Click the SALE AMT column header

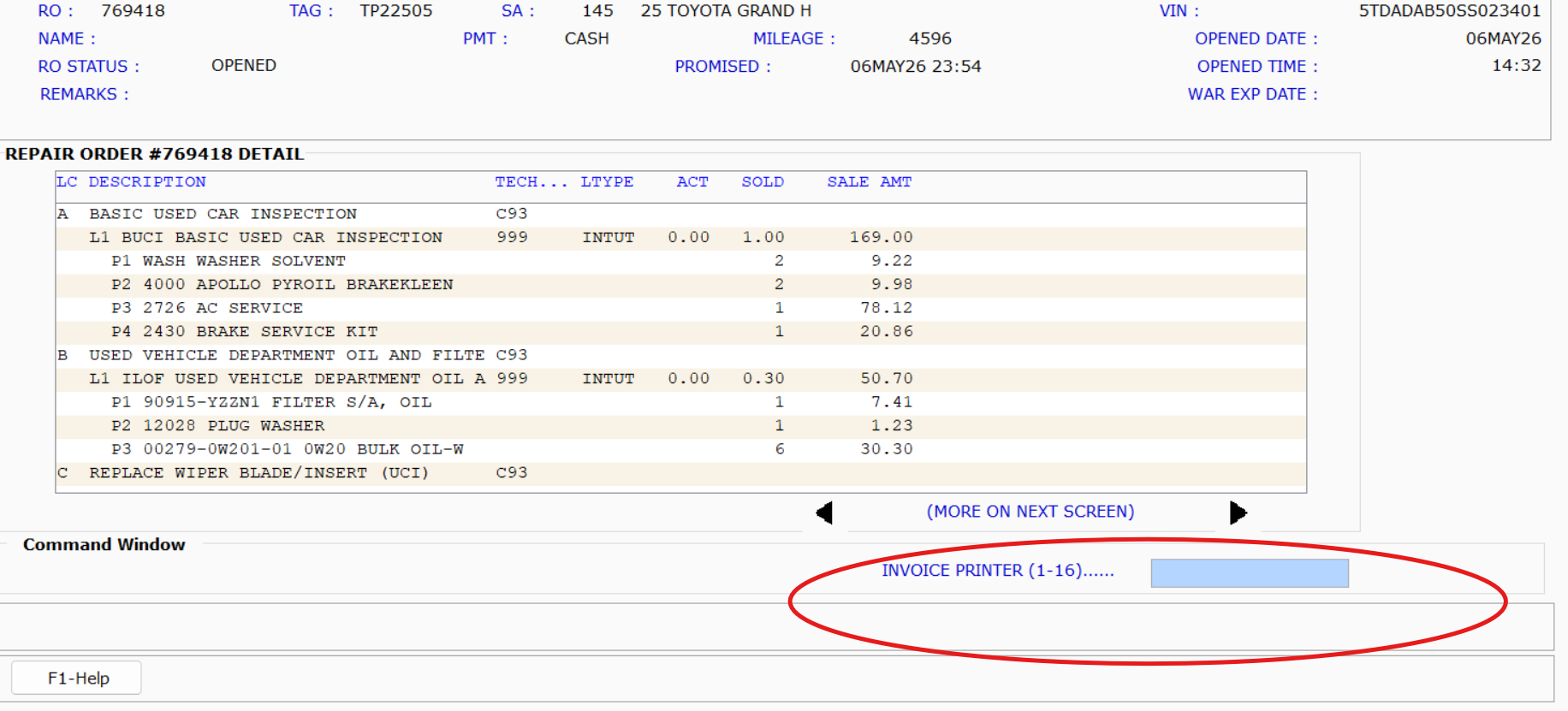coord(869,182)
